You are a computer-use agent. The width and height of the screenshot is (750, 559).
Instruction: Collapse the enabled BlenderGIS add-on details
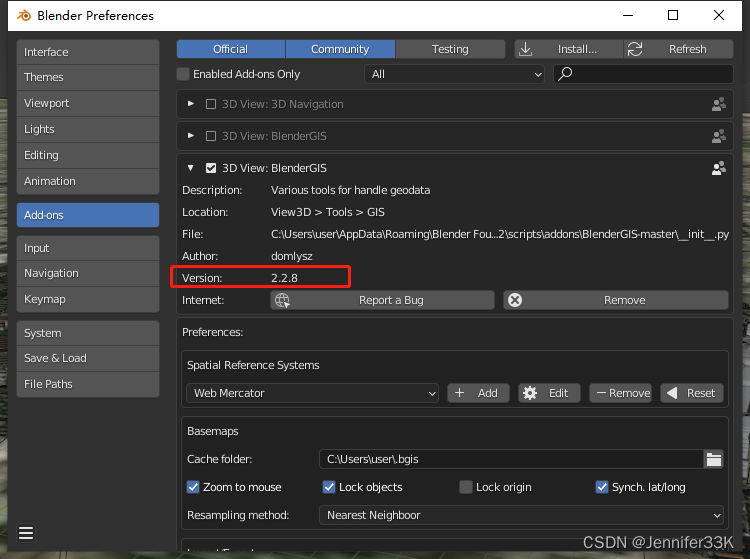[190, 168]
